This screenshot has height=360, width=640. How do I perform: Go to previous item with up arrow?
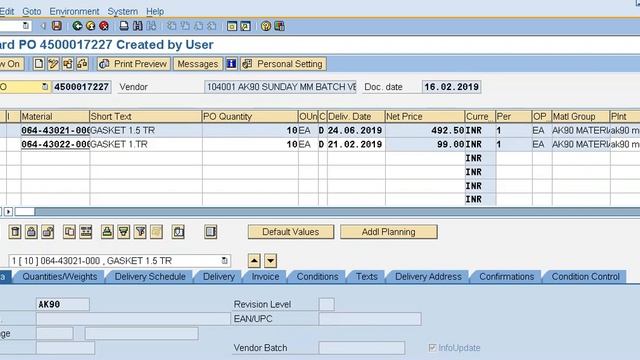pyautogui.click(x=254, y=260)
